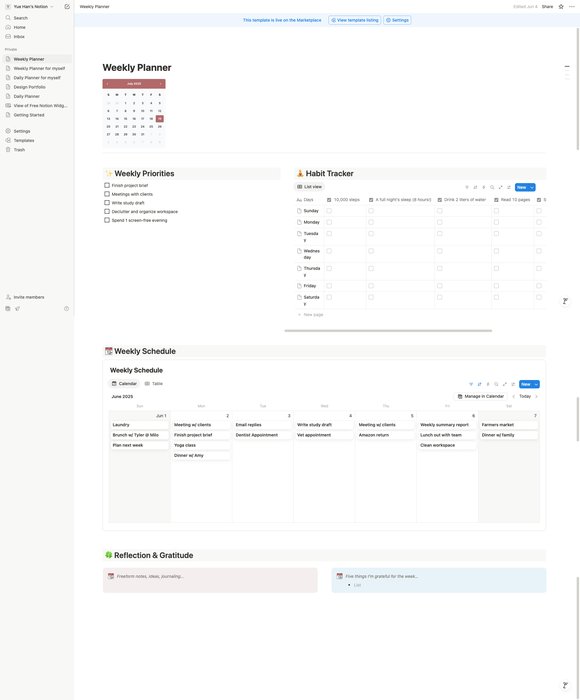Screen dimensions: 580x700
Task: Open Design Portfolio page in sidebar
Action: 38,87
